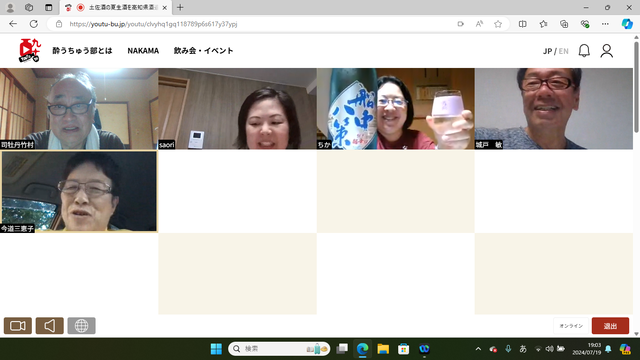Viewport: 640px width, 360px height.
Task: Toggle the camera button
Action: [x=18, y=326]
